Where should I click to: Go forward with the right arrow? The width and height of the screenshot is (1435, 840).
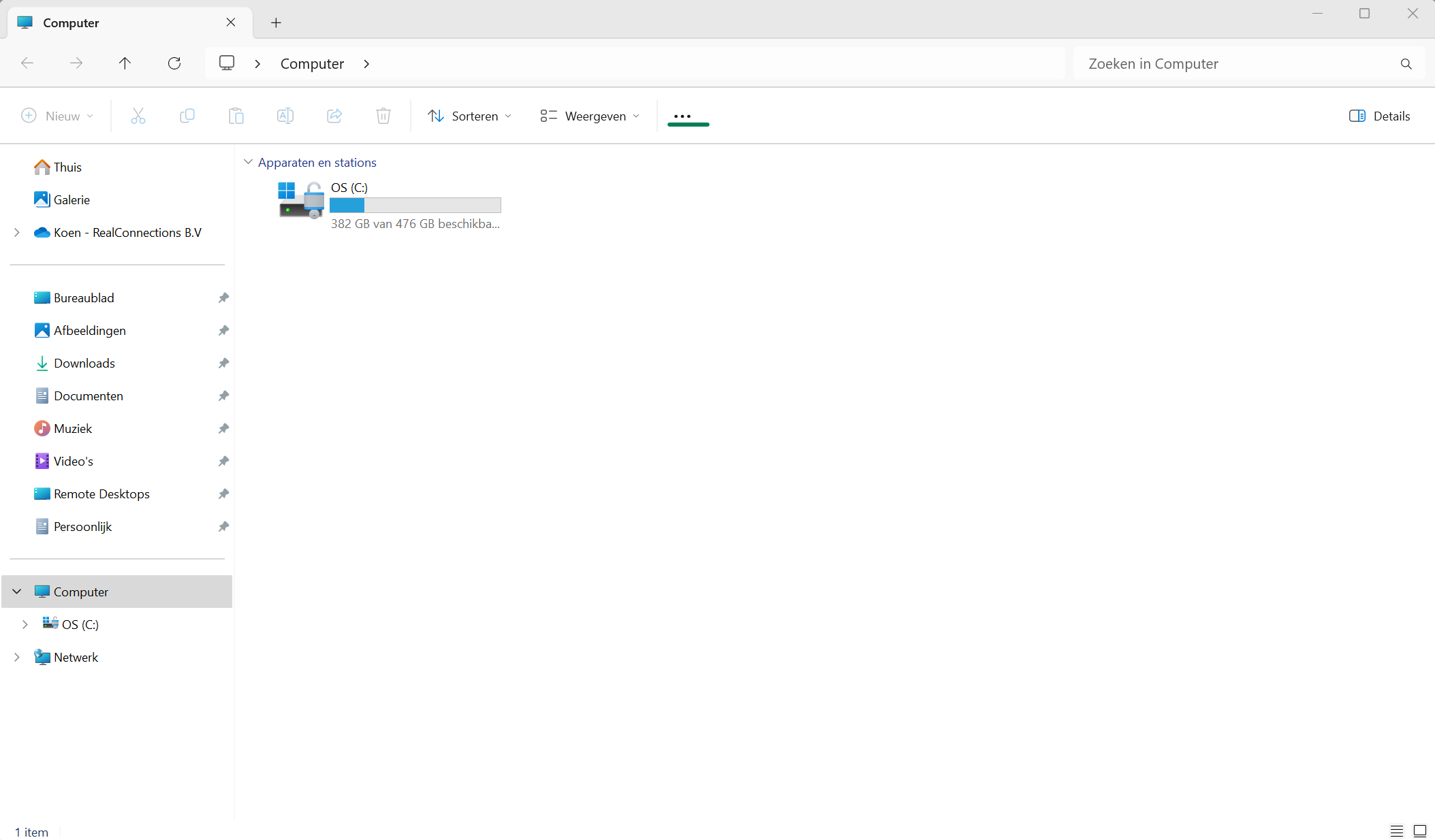(x=76, y=63)
